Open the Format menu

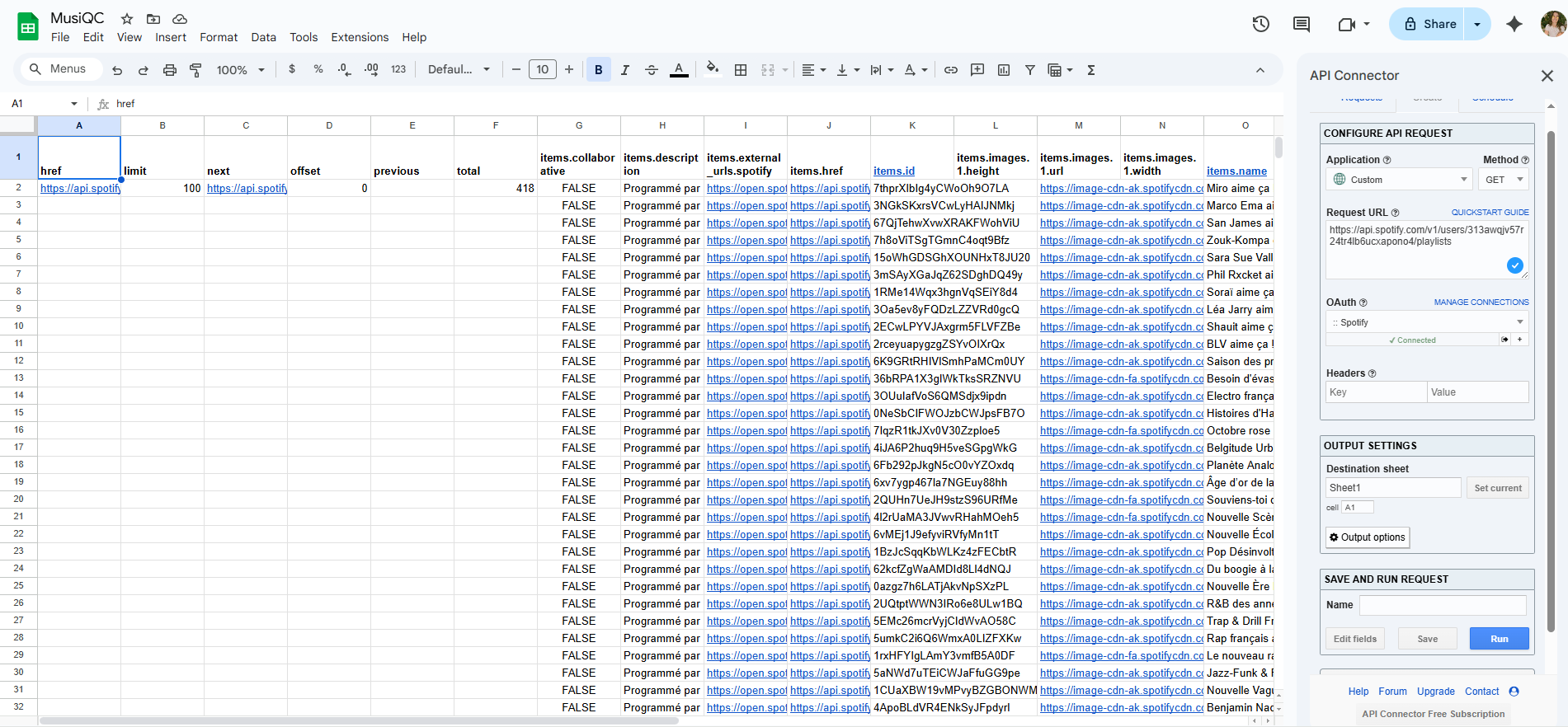click(x=219, y=37)
